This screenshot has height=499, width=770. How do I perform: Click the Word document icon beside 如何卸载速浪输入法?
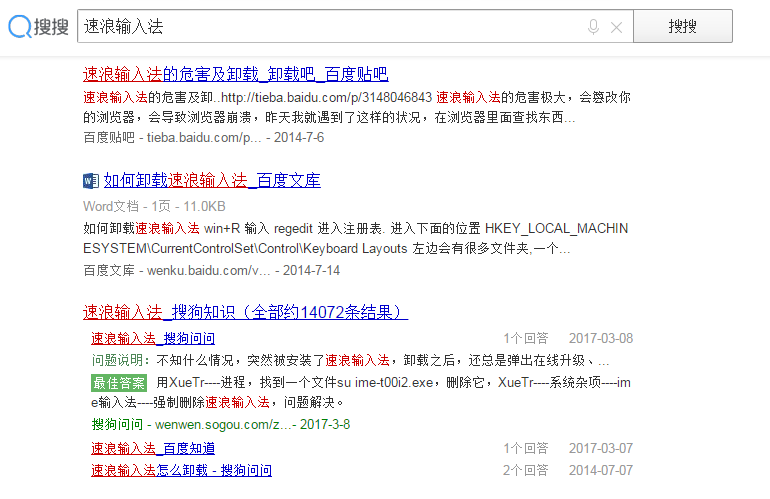(91, 181)
